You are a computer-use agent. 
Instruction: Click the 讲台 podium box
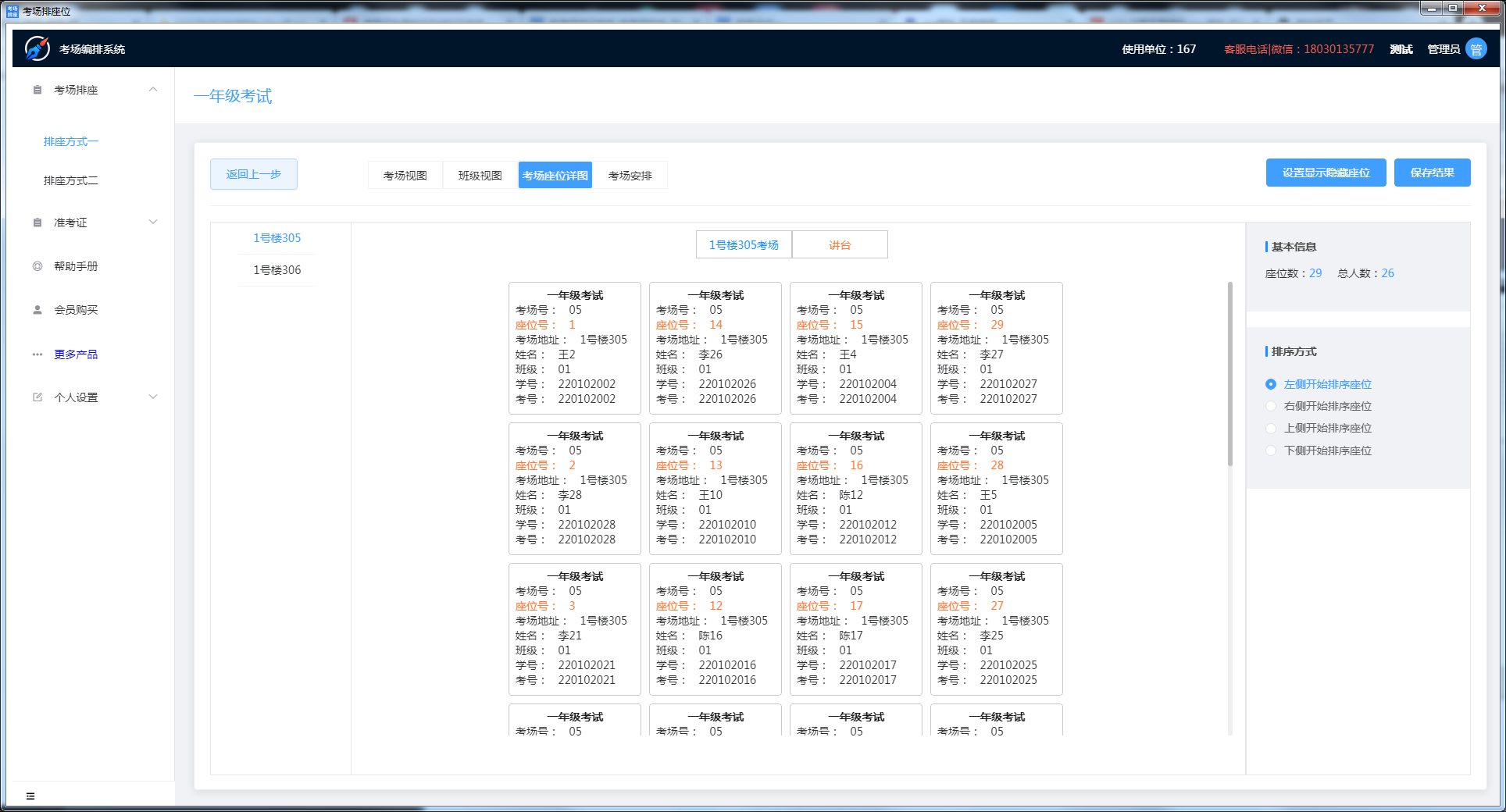coord(840,244)
